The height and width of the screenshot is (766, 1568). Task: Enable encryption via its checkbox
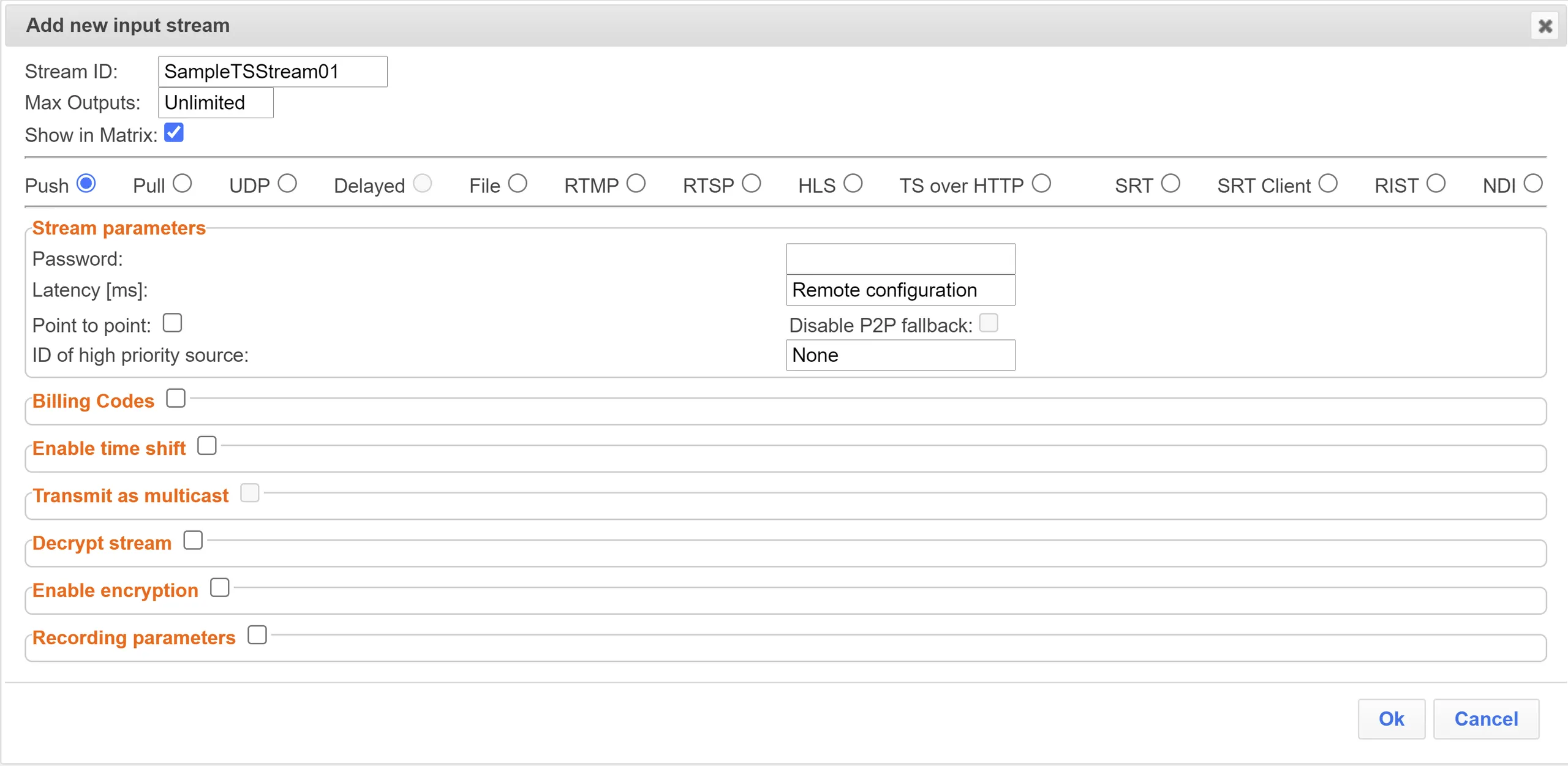[219, 588]
